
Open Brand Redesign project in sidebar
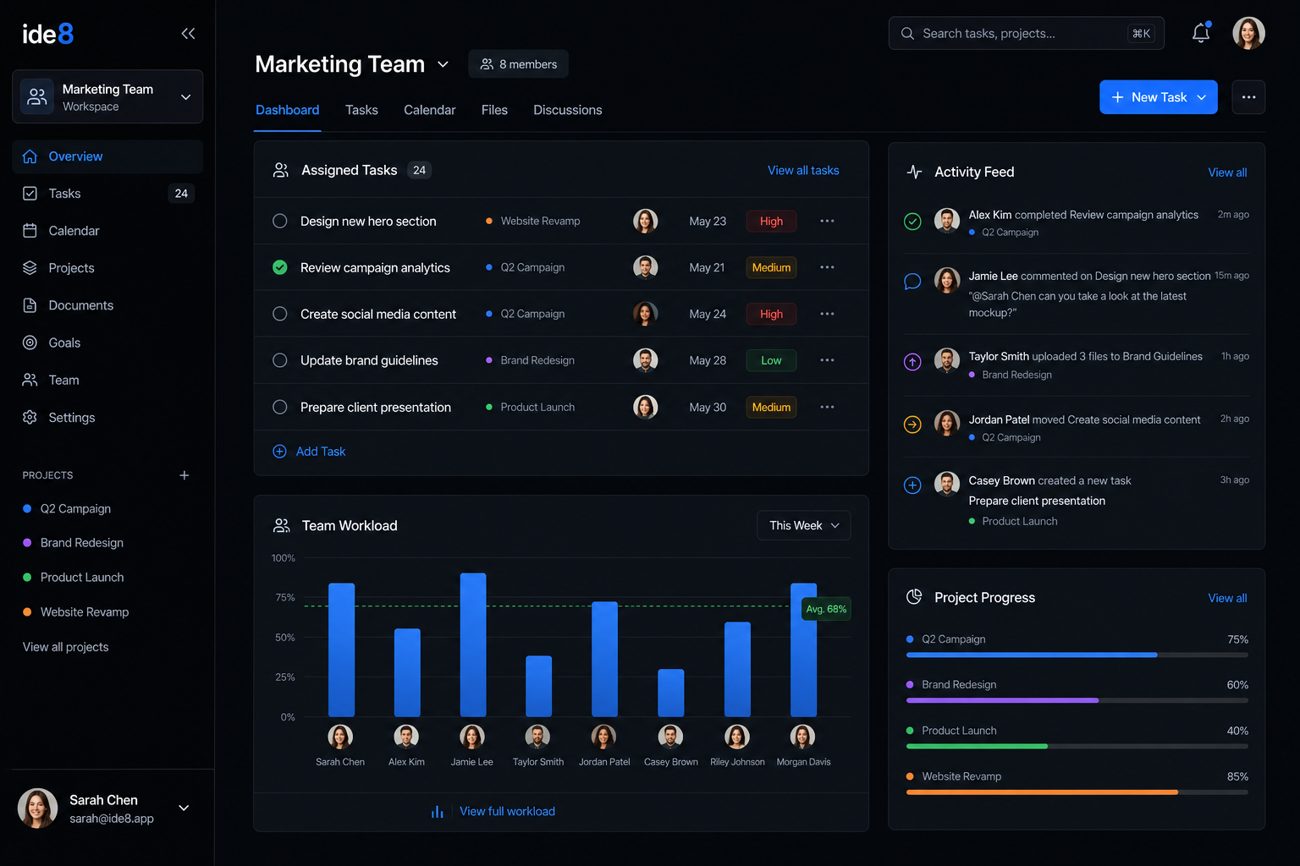pos(73,543)
